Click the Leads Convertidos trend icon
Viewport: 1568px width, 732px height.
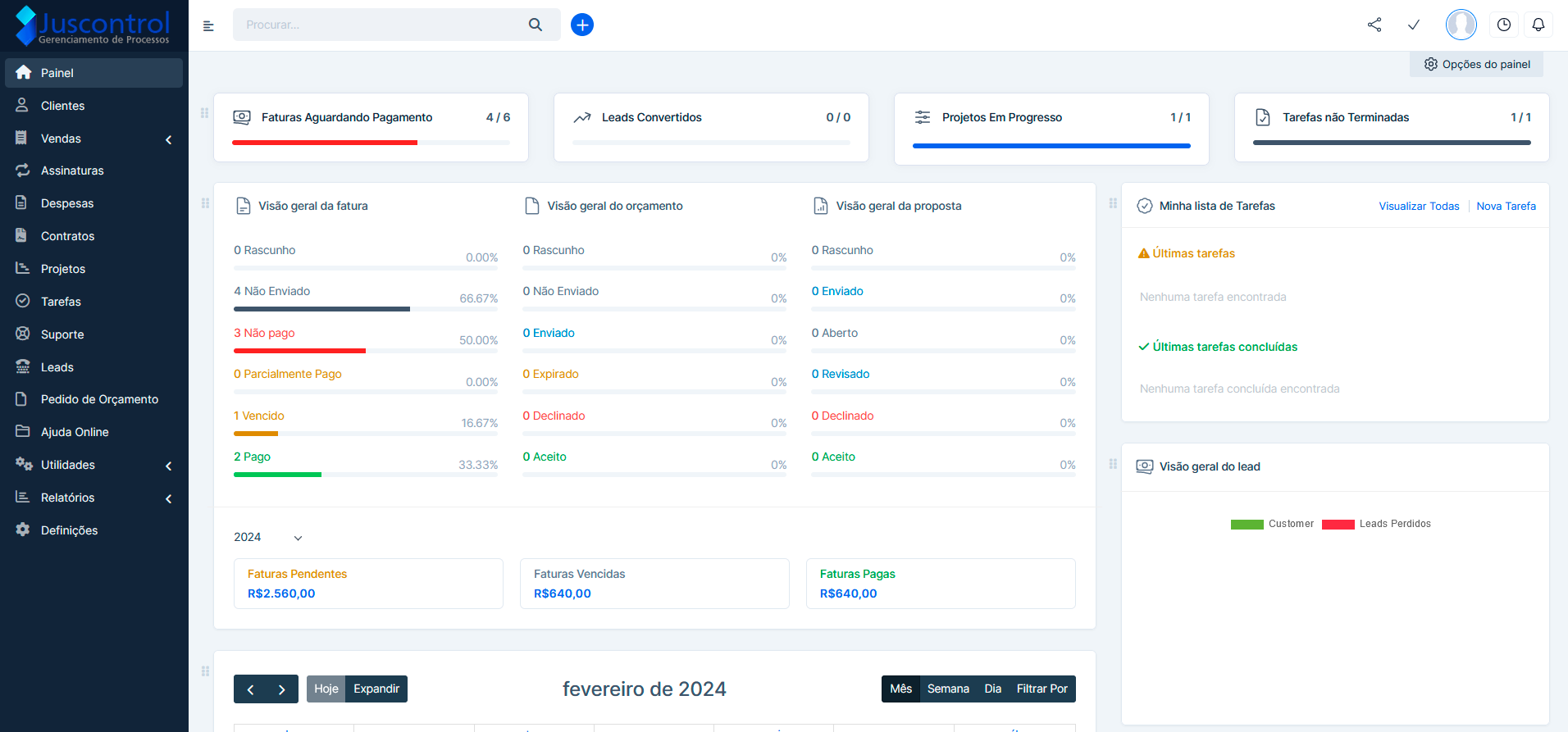click(582, 117)
